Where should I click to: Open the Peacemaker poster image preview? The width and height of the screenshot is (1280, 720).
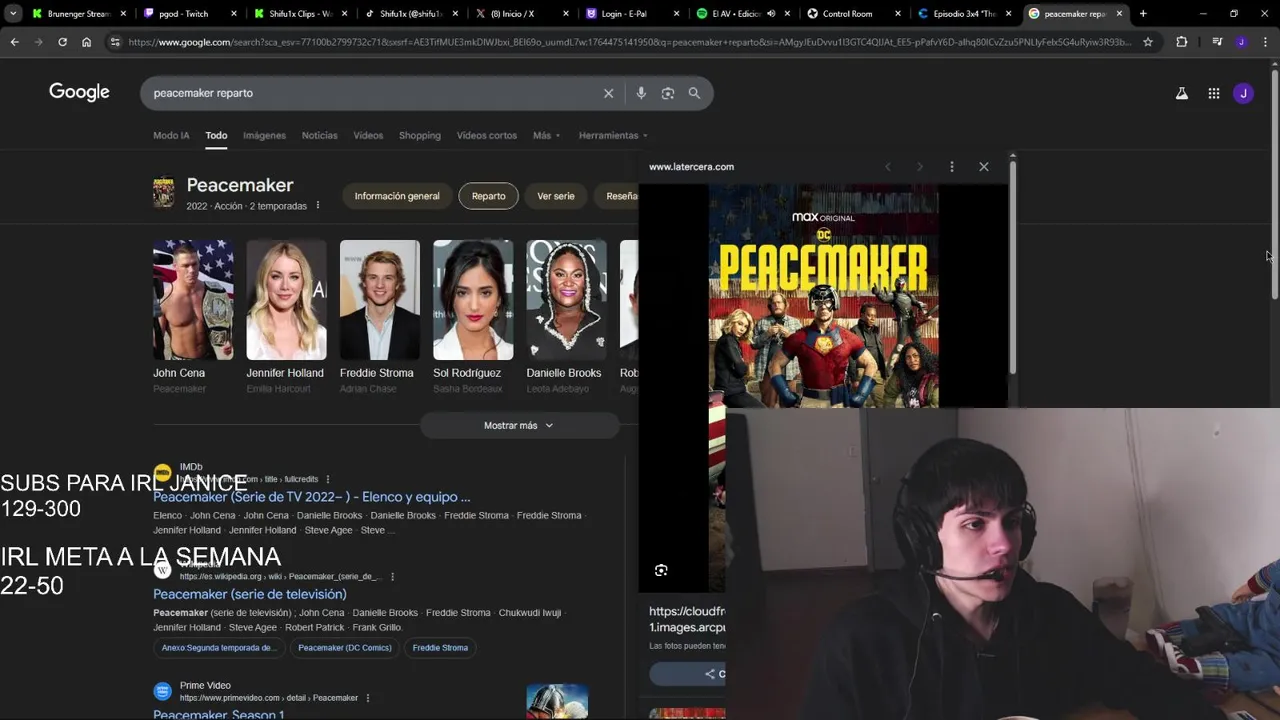[824, 296]
